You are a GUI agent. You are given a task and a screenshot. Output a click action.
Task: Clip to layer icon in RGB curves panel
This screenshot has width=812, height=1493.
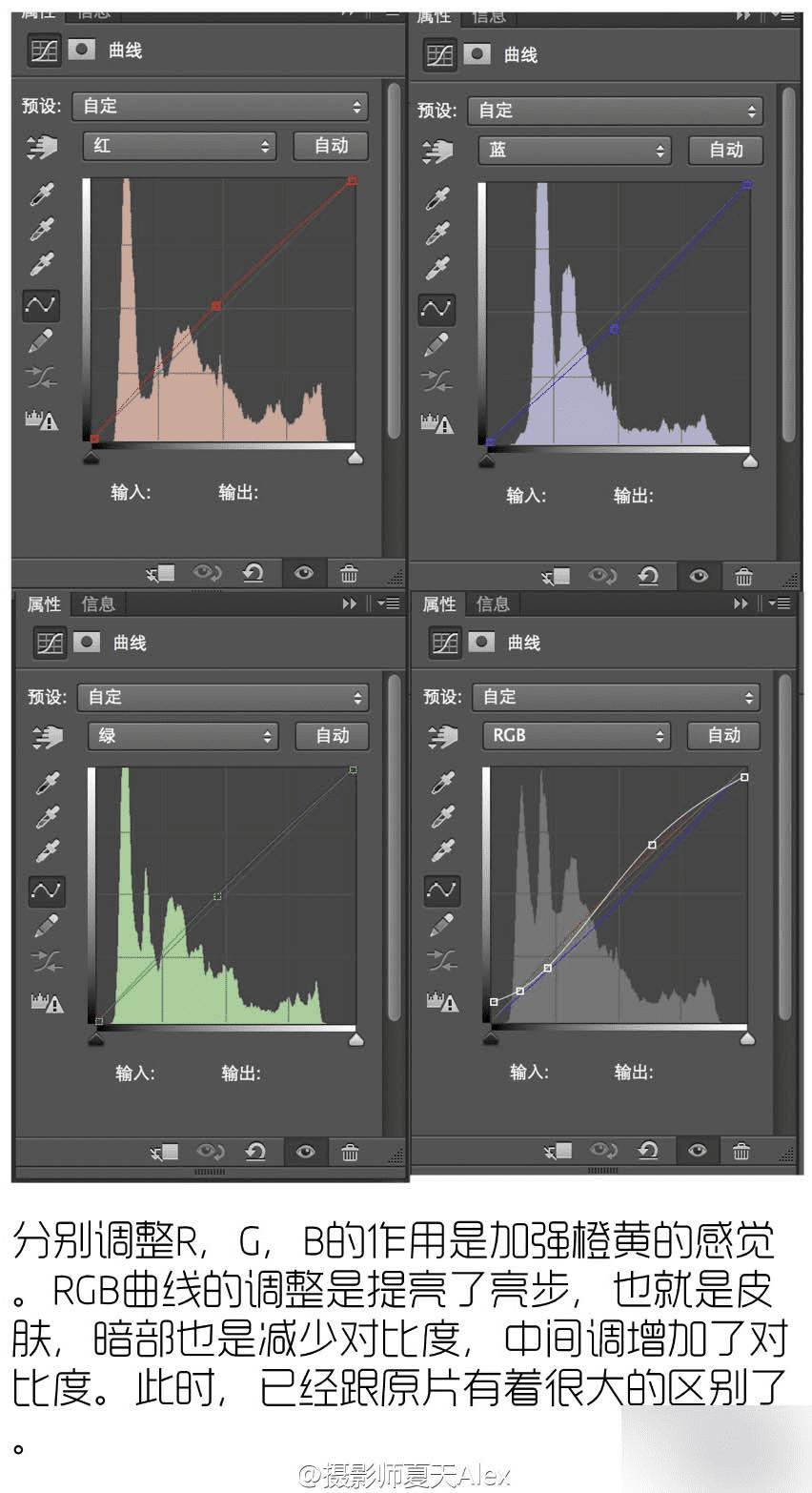coord(558,1151)
